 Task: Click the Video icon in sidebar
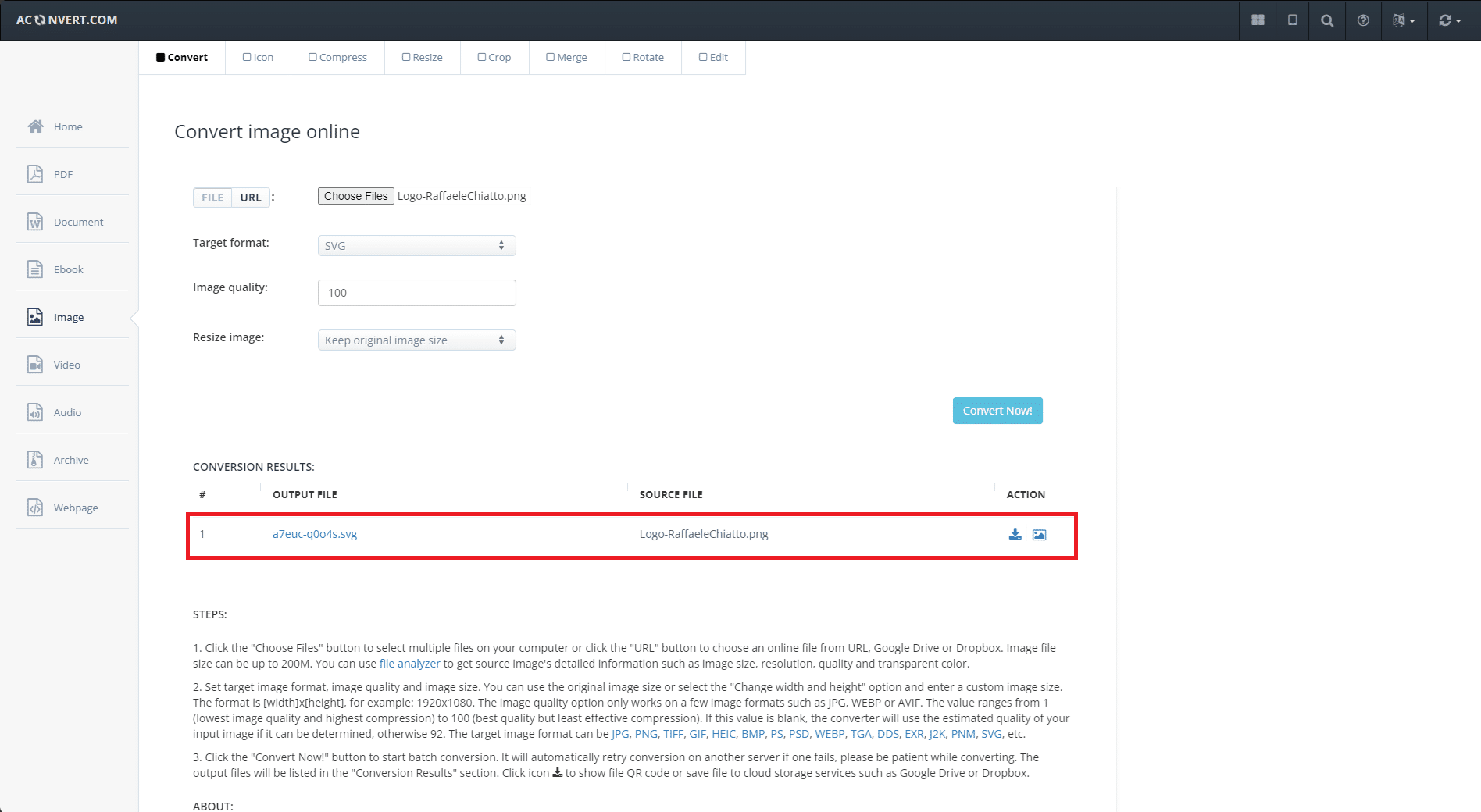(35, 365)
